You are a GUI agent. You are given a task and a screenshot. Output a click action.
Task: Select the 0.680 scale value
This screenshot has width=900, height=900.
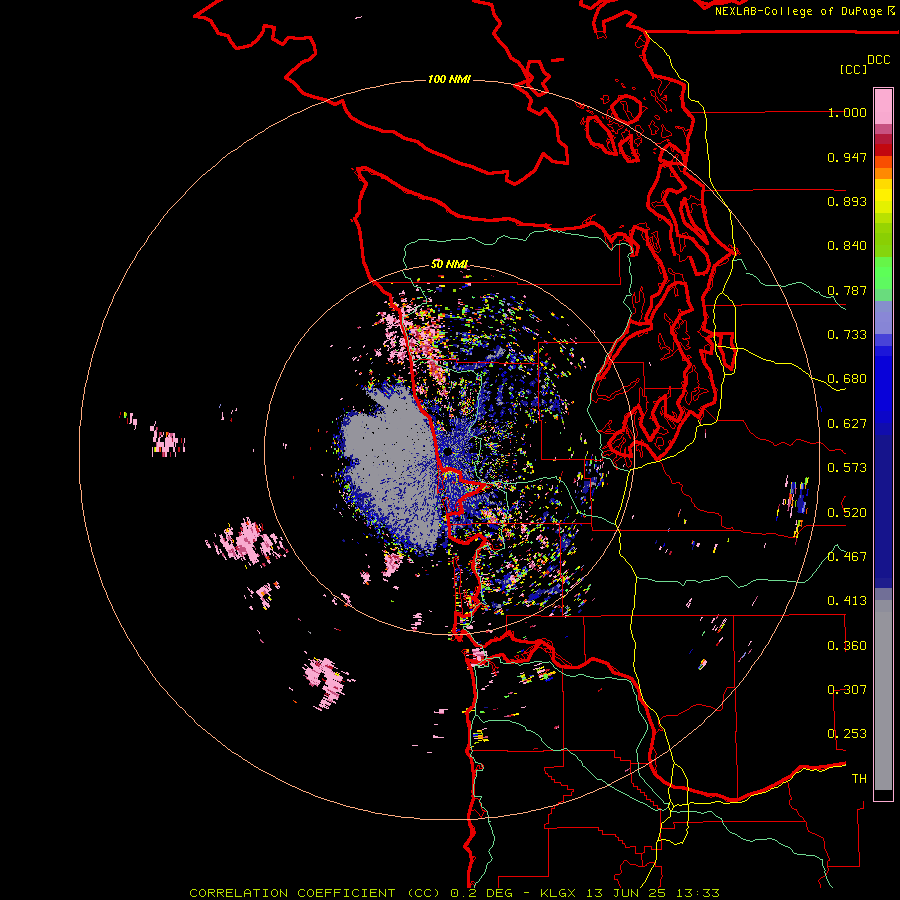click(847, 379)
